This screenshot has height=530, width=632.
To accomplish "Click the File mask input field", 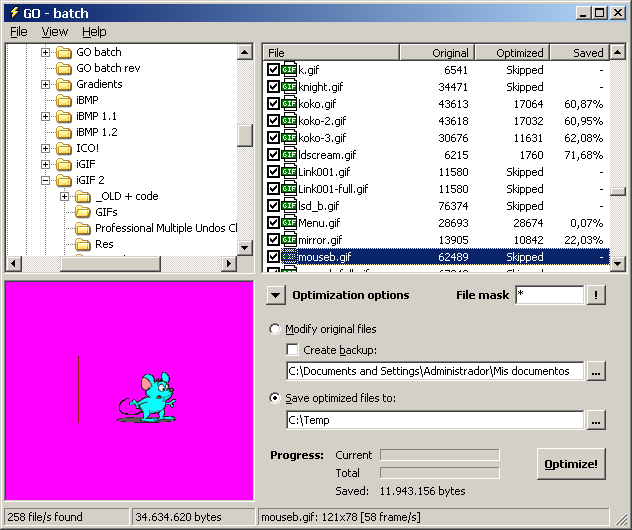I will pos(548,295).
